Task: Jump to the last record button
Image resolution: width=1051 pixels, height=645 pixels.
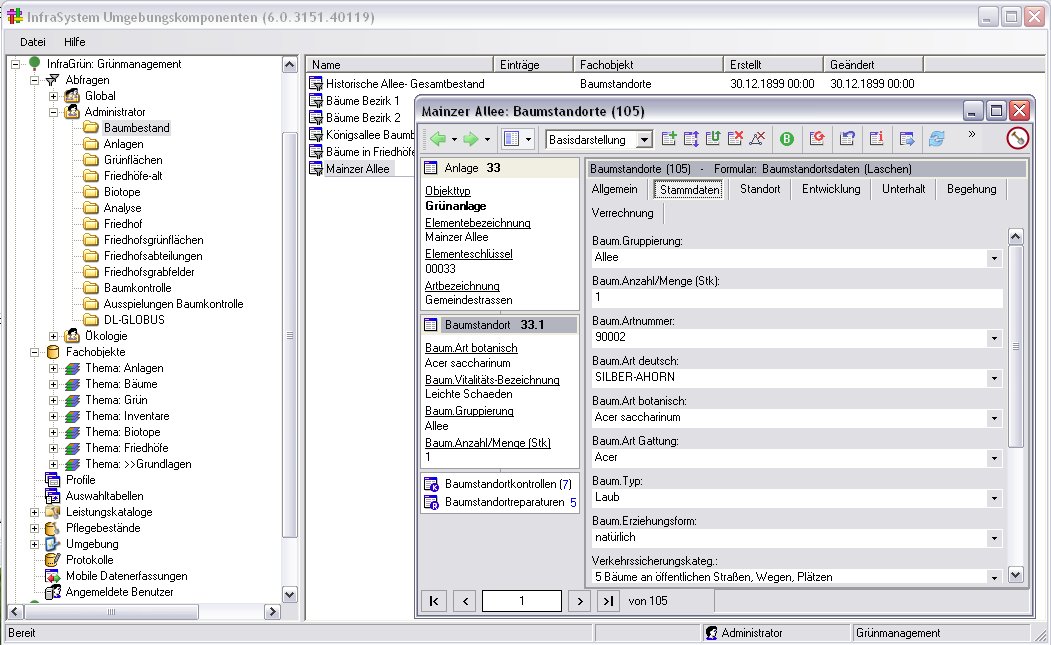Action: tap(607, 601)
